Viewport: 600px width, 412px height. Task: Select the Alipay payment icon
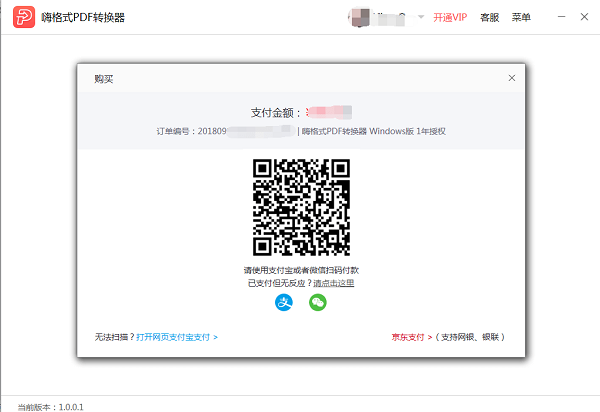pos(284,303)
